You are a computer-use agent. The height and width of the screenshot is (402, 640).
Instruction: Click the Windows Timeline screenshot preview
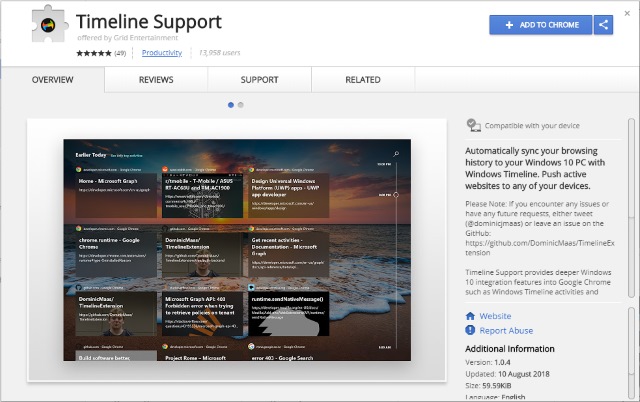[235, 248]
